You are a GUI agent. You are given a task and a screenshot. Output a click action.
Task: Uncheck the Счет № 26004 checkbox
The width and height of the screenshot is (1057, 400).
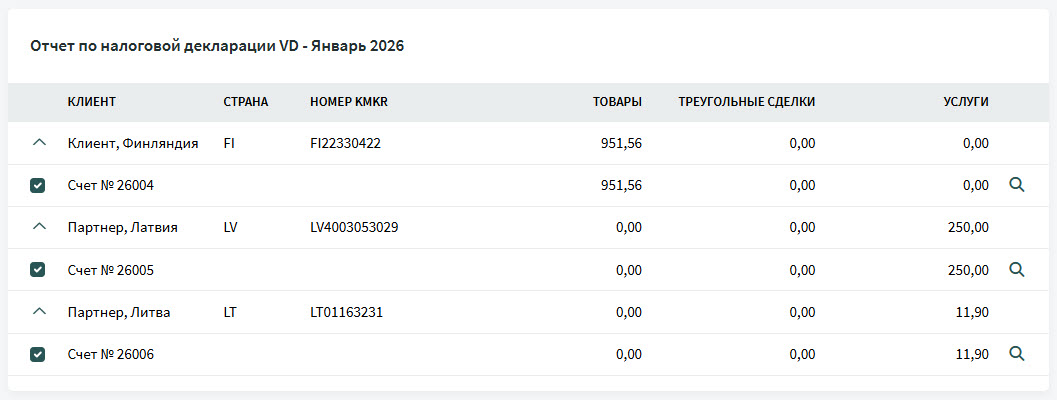[38, 186]
